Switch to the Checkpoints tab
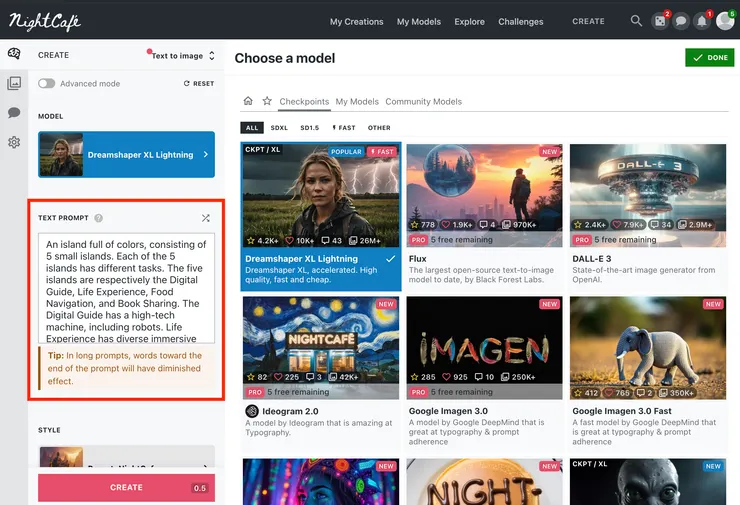Viewport: 740px width, 505px height. tap(304, 101)
